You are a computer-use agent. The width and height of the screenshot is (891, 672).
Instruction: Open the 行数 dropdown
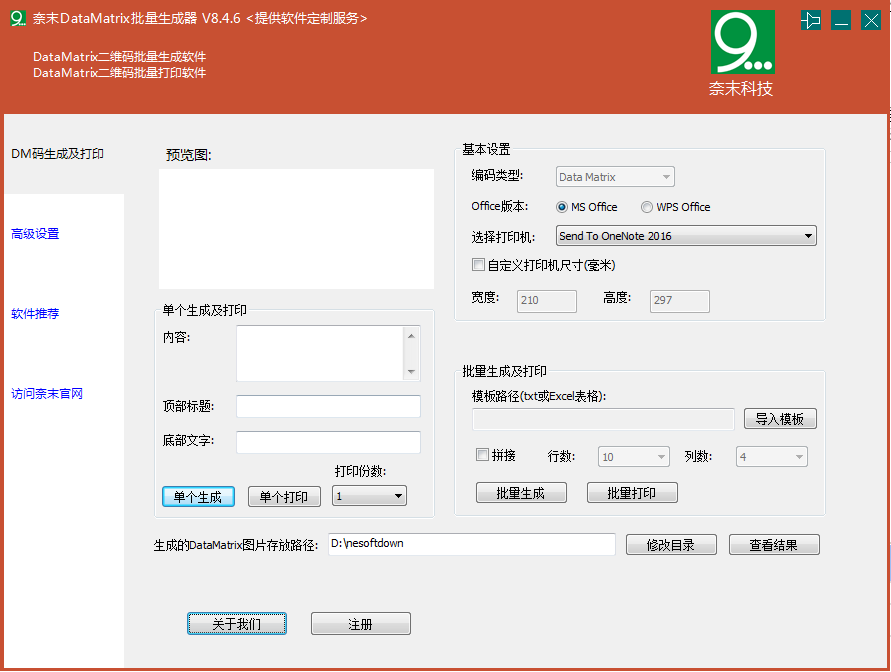pyautogui.click(x=634, y=457)
